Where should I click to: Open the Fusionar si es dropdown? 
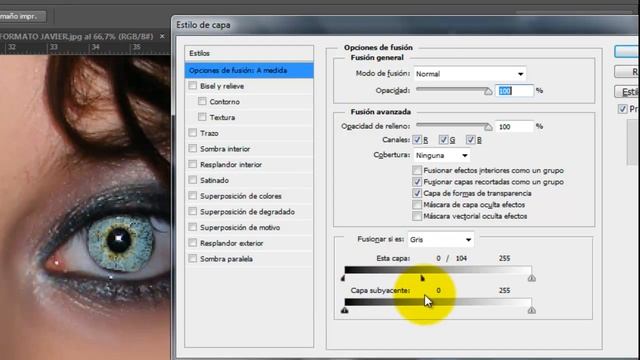point(441,240)
